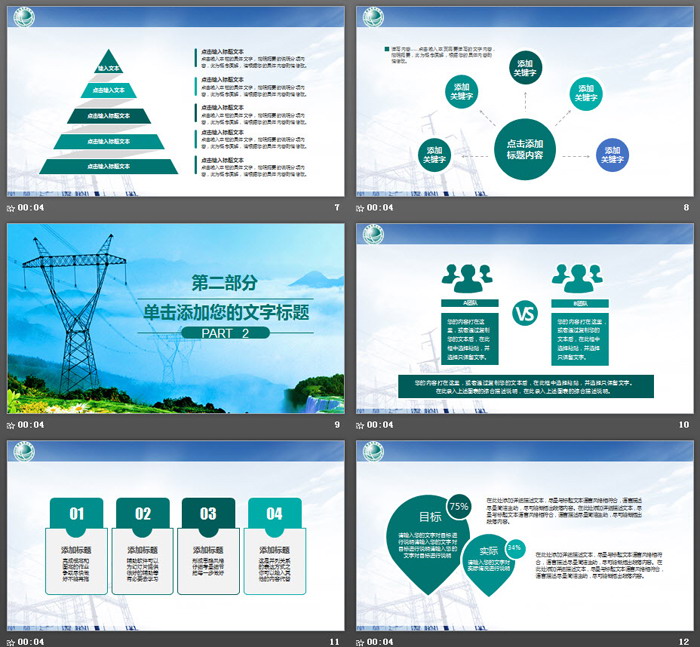This screenshot has width=700, height=647.
Task: Click the 03 box on slide 11
Action: [208, 514]
